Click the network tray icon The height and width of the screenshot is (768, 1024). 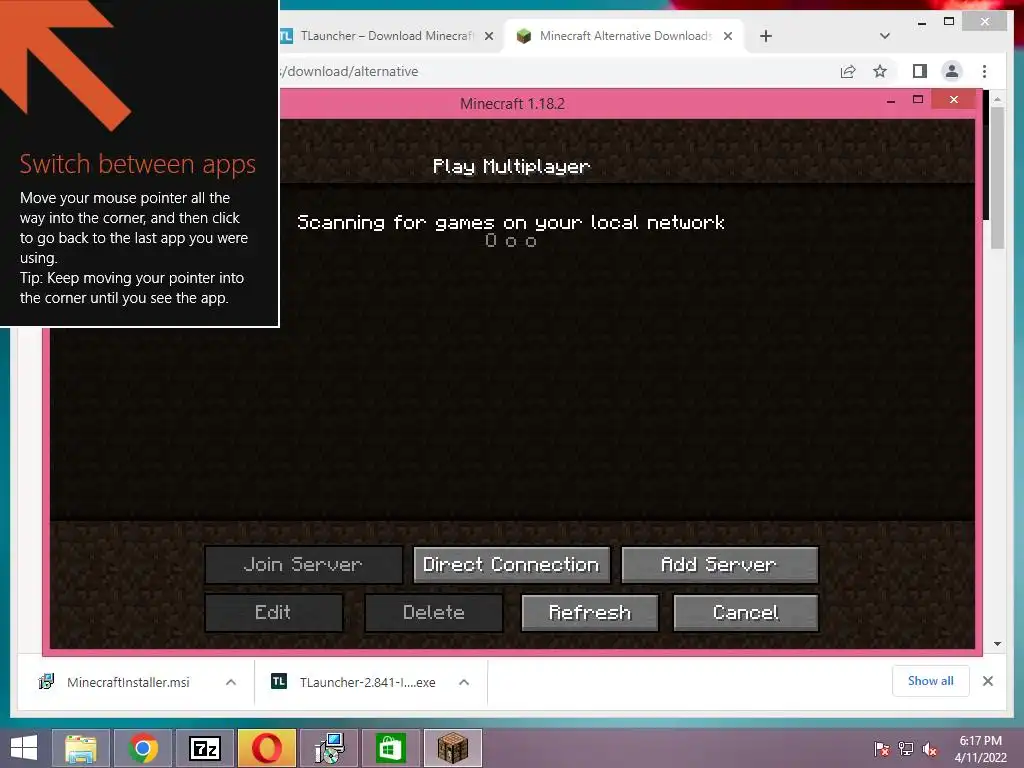coord(906,749)
